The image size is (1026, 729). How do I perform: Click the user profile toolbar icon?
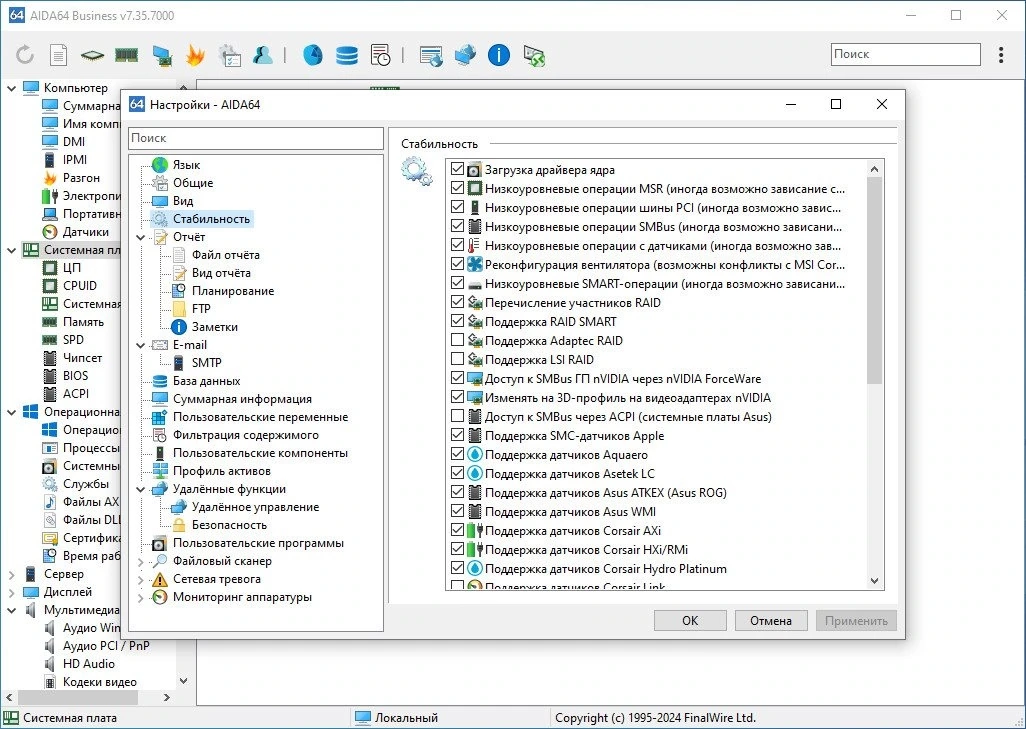262,54
